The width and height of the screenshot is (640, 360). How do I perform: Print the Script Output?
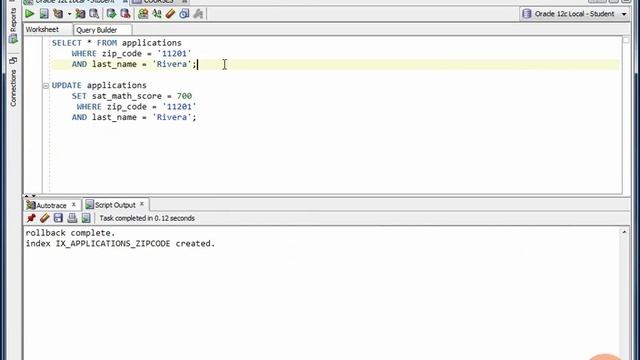(x=72, y=218)
